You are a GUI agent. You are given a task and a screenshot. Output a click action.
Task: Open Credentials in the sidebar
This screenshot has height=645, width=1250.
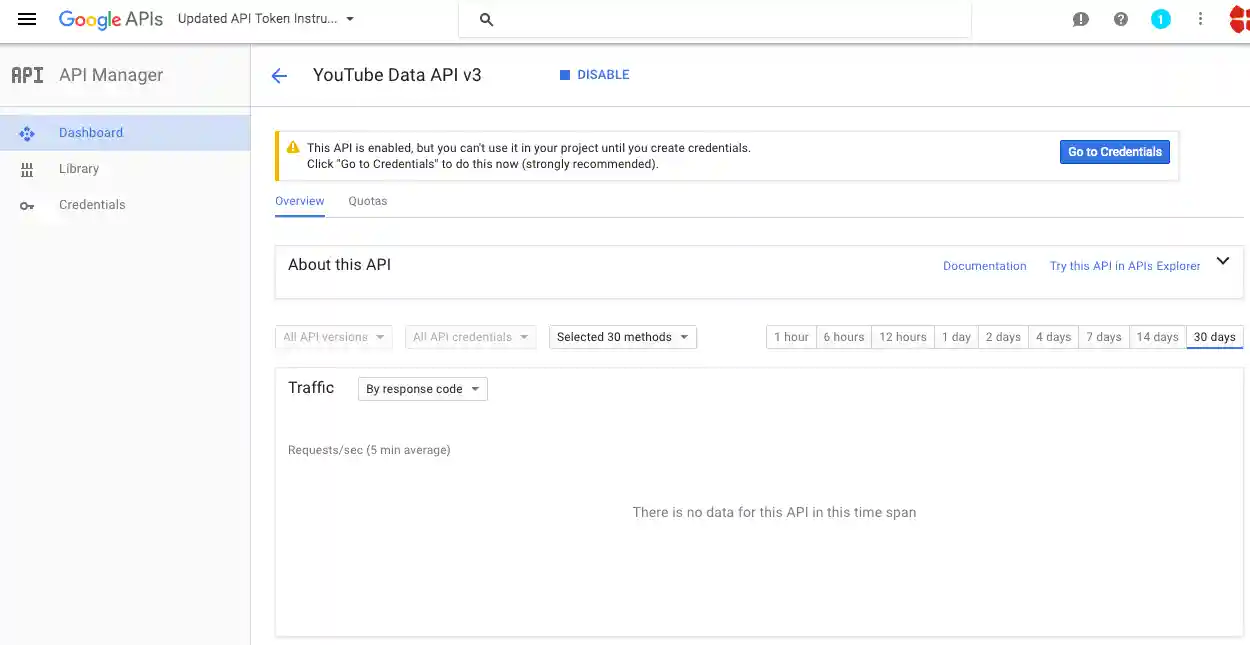pyautogui.click(x=125, y=205)
